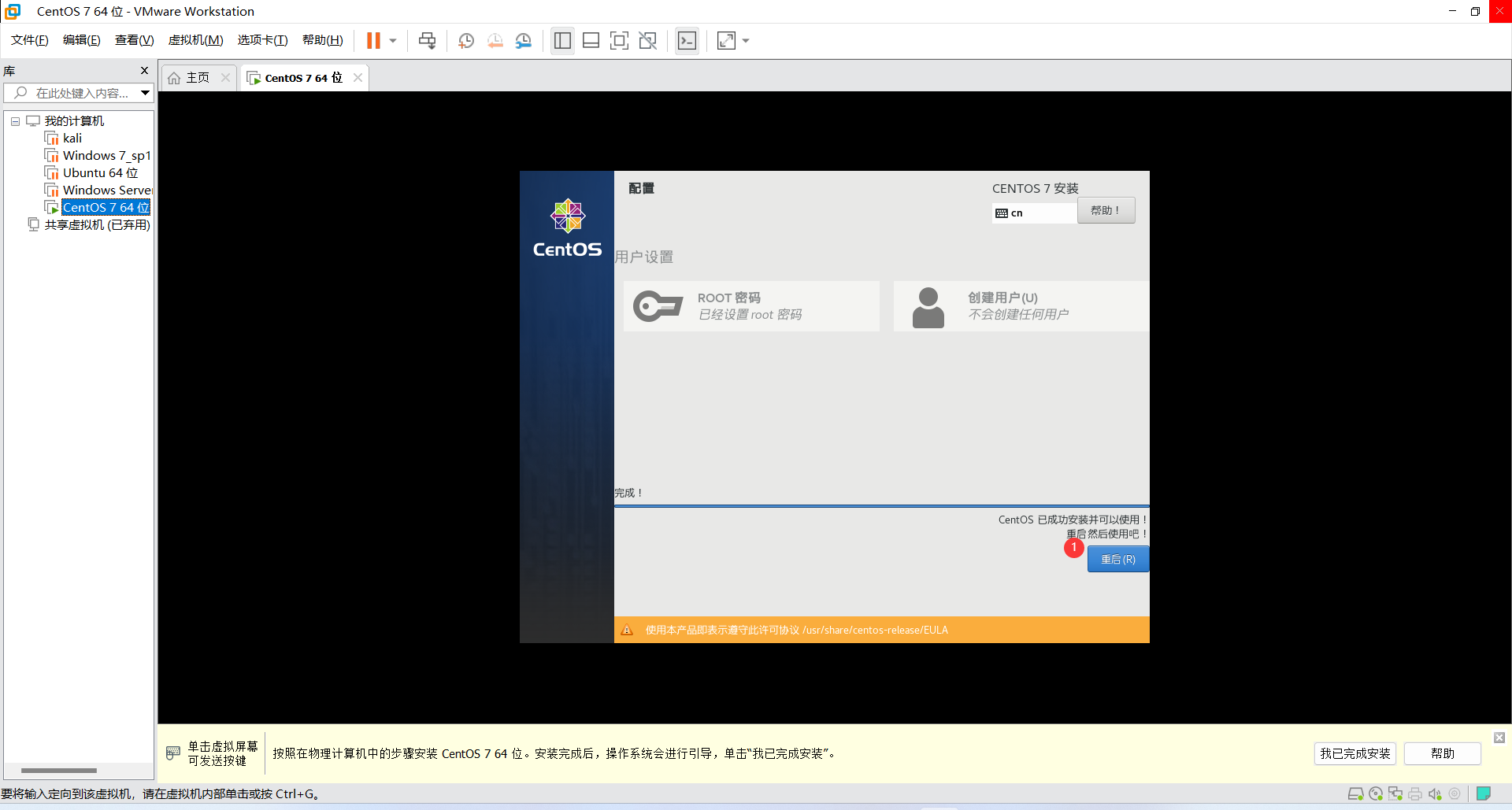Click the CentOS logo in installer sidebar

(x=567, y=227)
